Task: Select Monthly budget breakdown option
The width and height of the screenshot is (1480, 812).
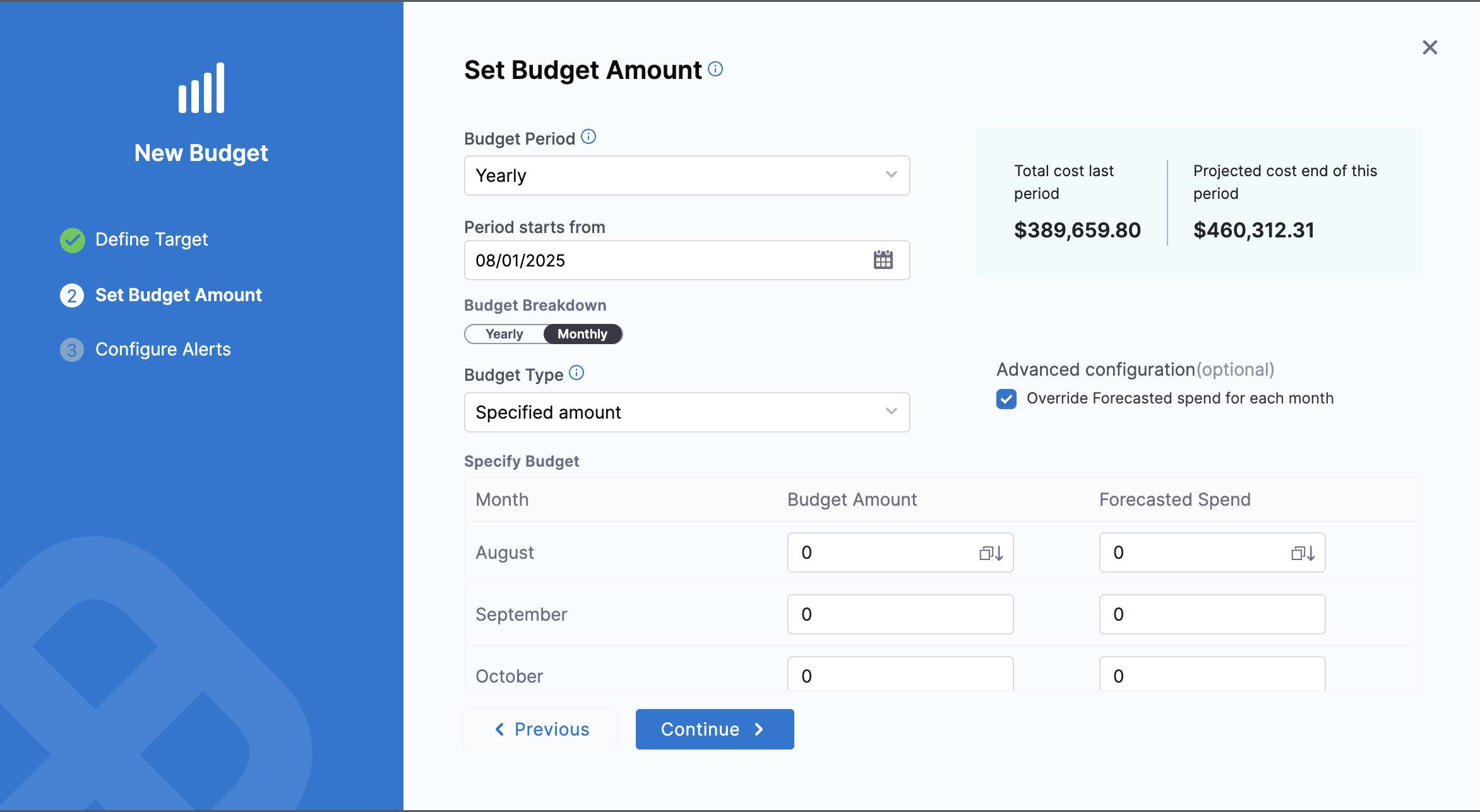Action: pyautogui.click(x=582, y=334)
